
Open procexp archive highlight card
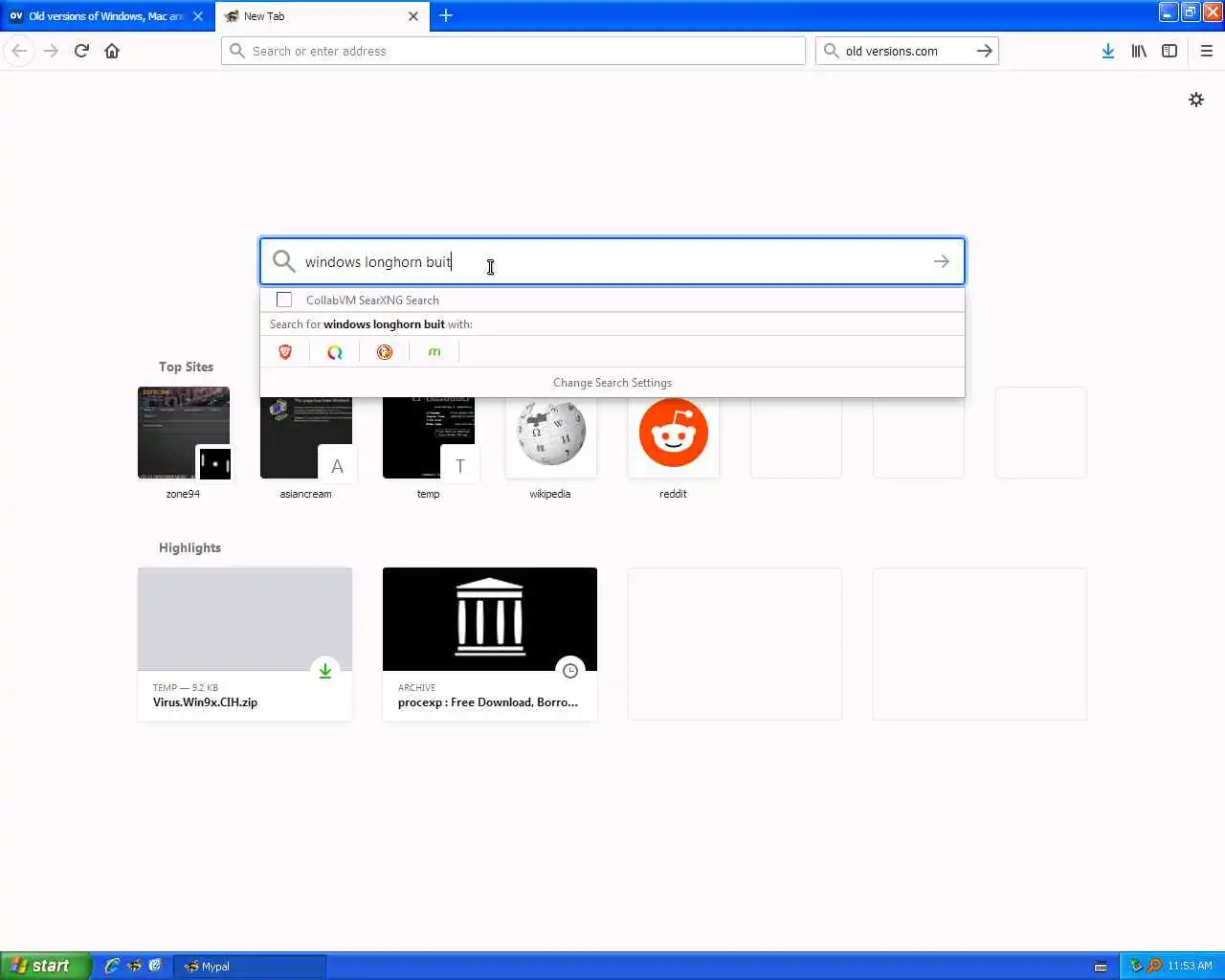click(490, 644)
